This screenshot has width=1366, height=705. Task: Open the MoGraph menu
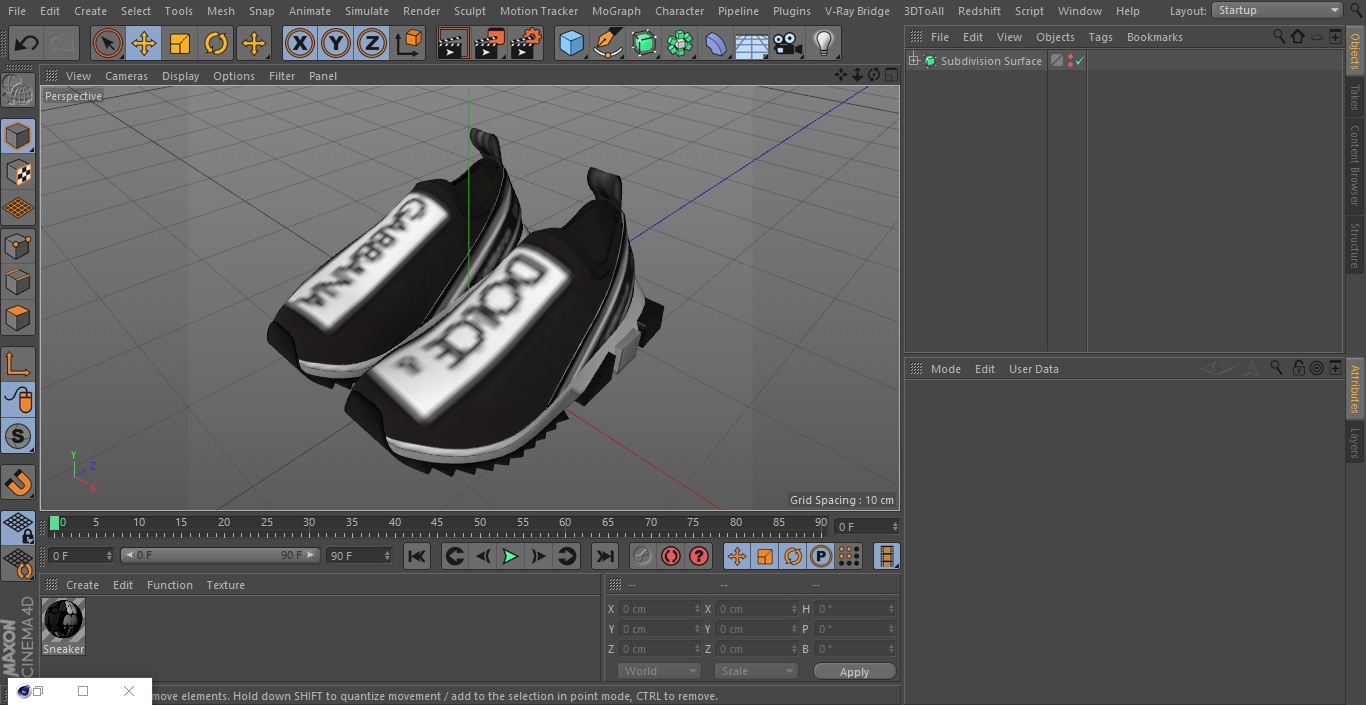coord(616,11)
